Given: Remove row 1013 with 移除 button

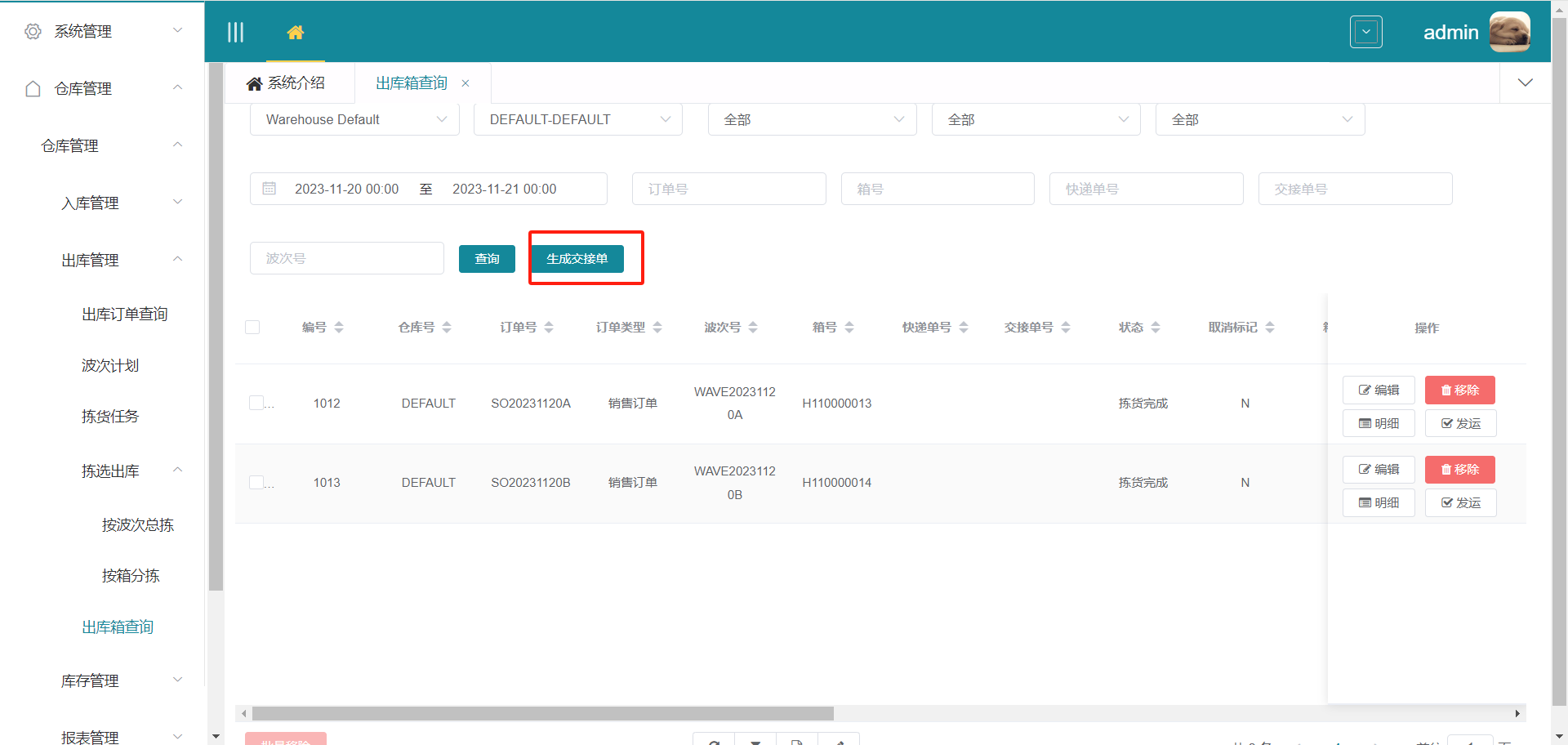Looking at the screenshot, I should pos(1460,470).
